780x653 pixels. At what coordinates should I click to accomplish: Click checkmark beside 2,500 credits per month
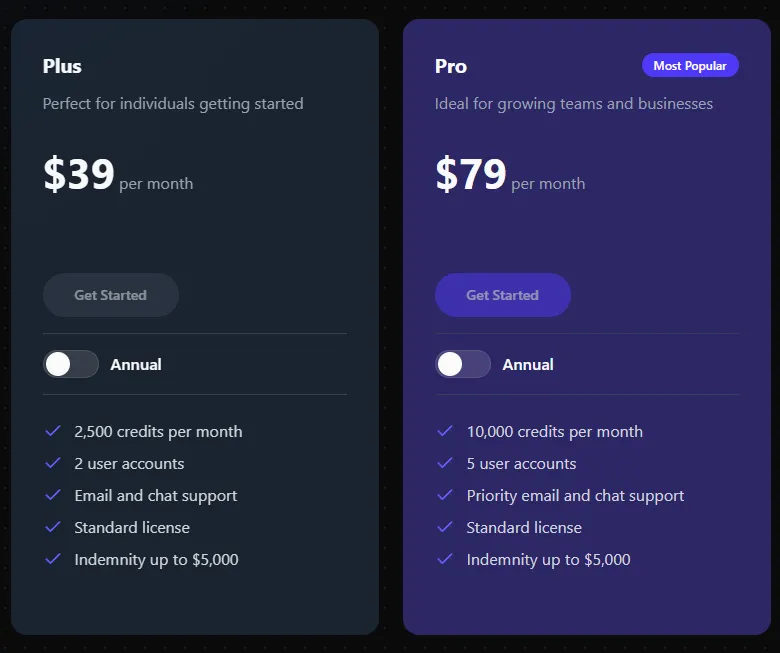point(53,431)
